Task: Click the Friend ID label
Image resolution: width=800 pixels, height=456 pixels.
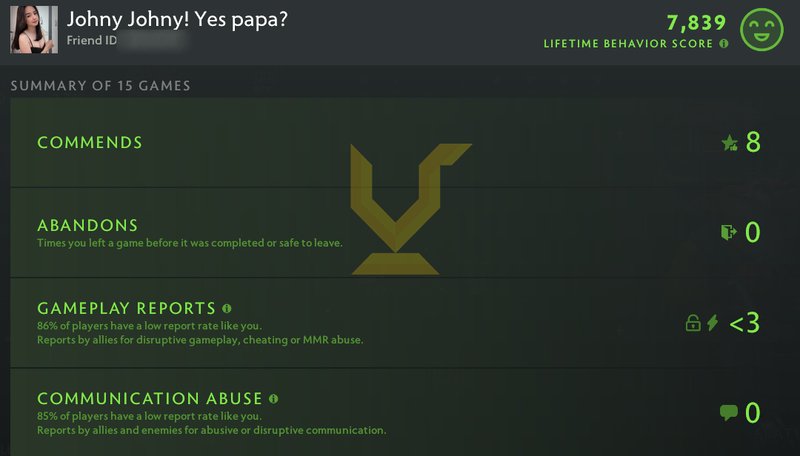Action: (x=92, y=40)
